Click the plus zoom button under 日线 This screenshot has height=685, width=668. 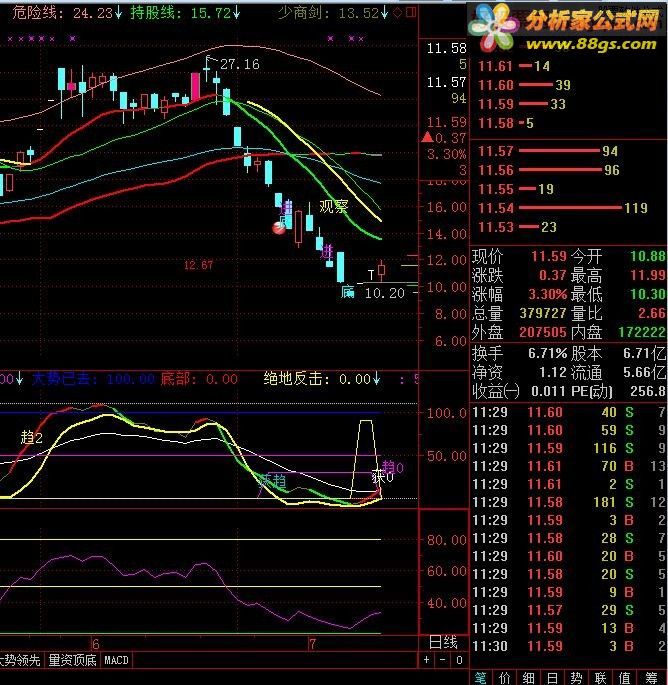pyautogui.click(x=427, y=660)
